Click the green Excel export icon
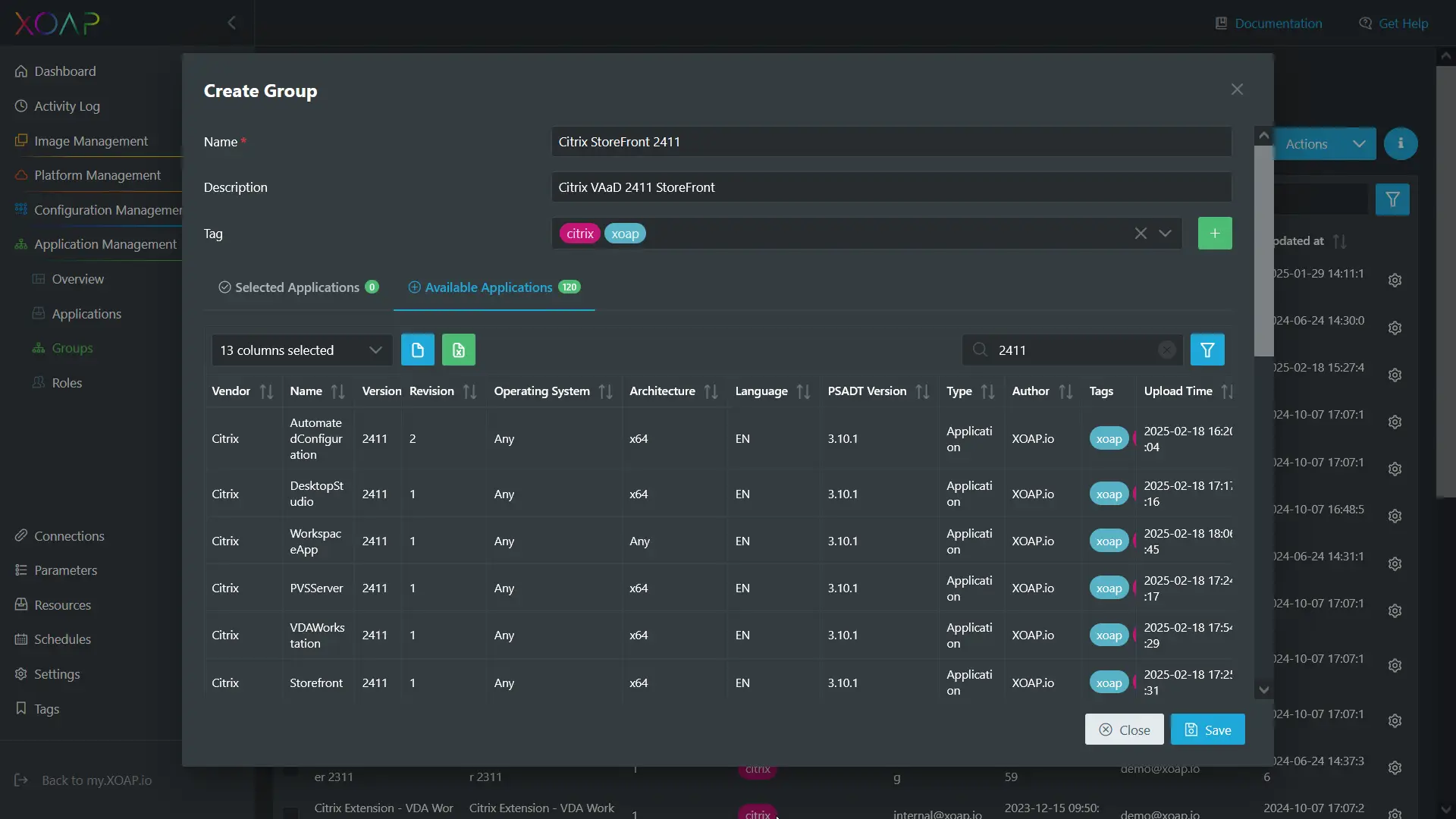The height and width of the screenshot is (819, 1456). pos(458,350)
